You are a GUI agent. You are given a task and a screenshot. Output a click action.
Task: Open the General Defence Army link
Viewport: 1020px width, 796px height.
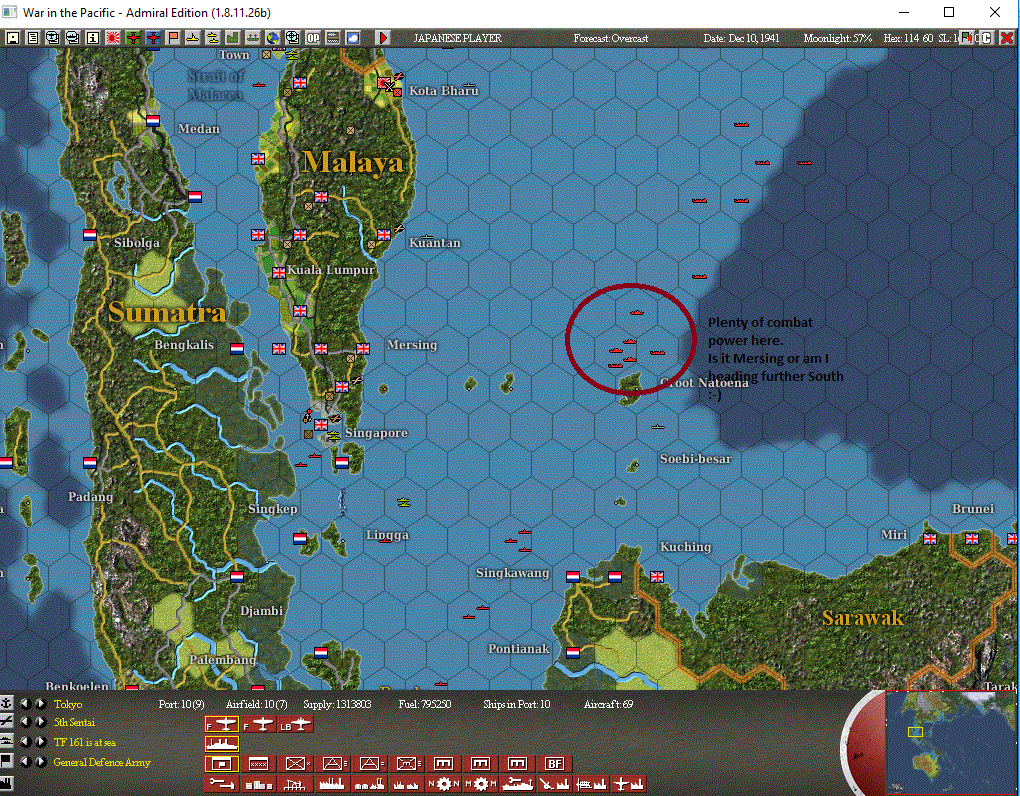click(x=102, y=762)
